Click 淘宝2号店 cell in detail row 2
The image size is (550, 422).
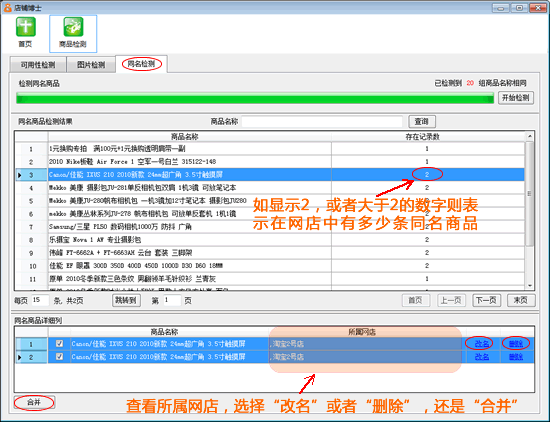(x=367, y=357)
